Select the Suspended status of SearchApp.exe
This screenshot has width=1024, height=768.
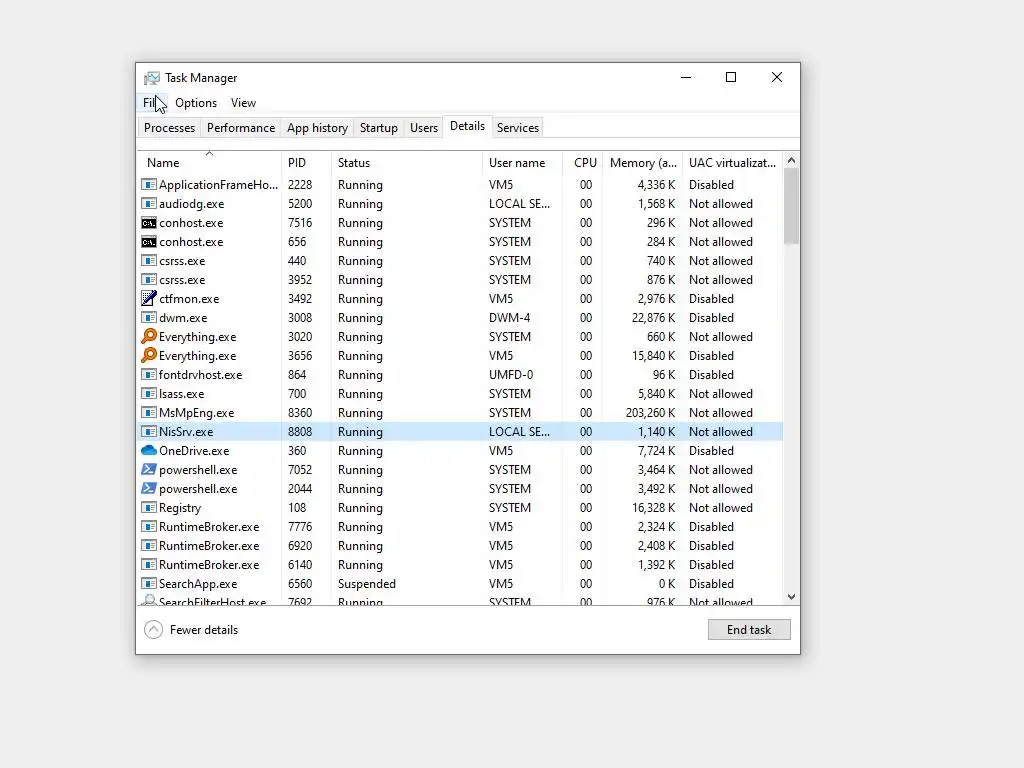[x=367, y=584]
